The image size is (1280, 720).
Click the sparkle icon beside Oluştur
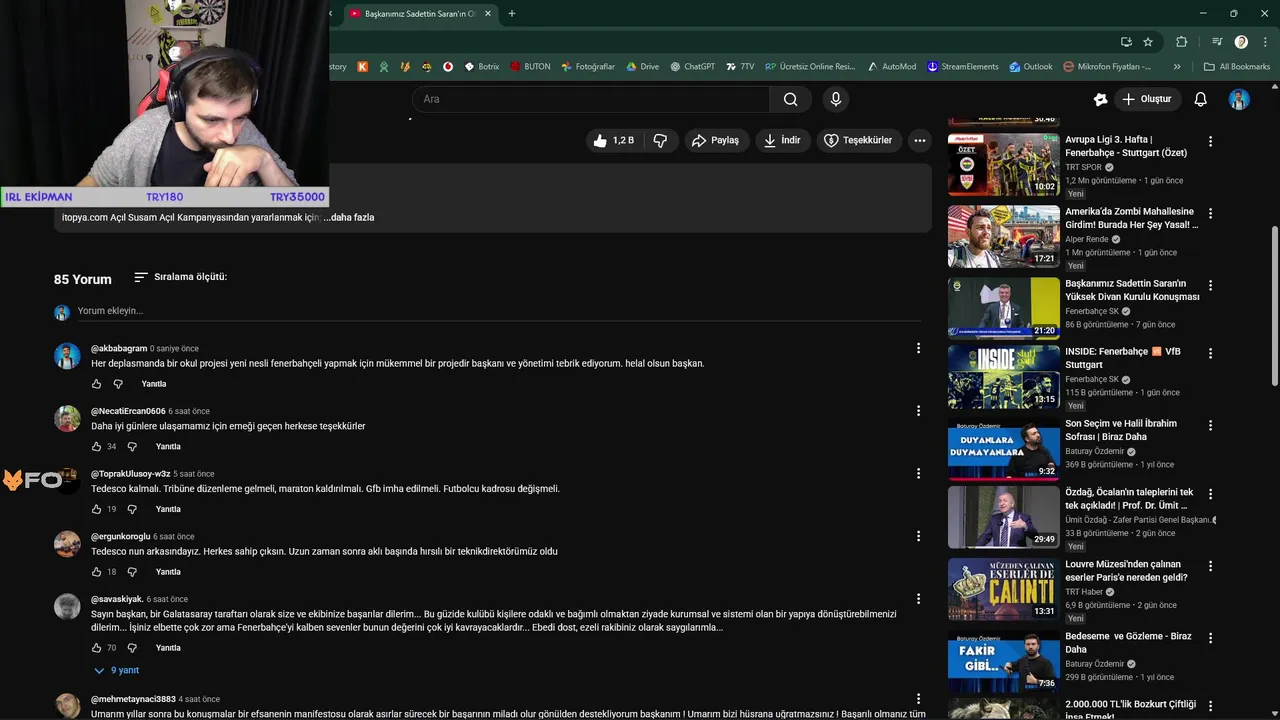pyautogui.click(x=1100, y=99)
